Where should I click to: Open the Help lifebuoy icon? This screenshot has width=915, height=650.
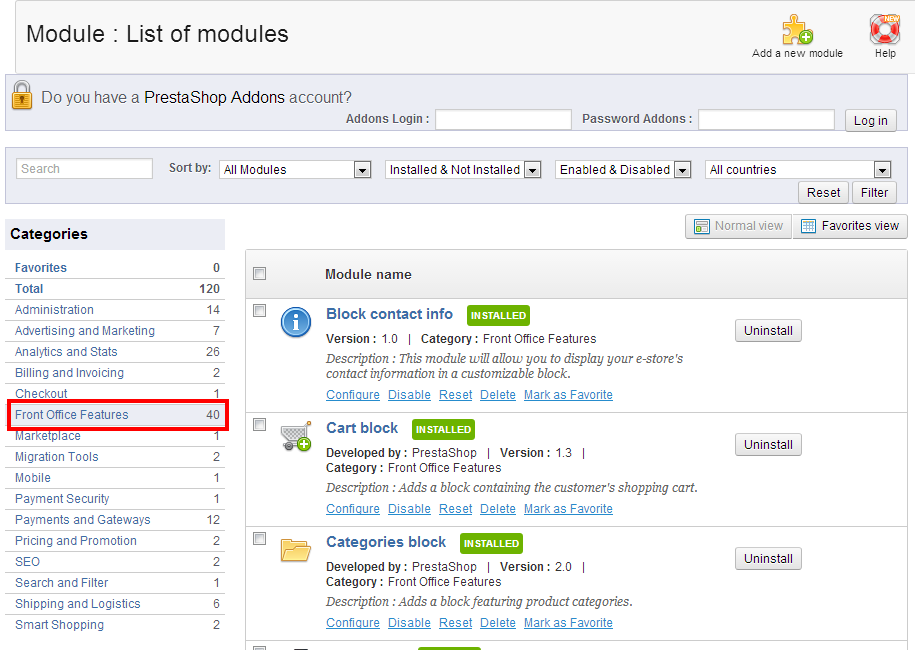tap(885, 29)
